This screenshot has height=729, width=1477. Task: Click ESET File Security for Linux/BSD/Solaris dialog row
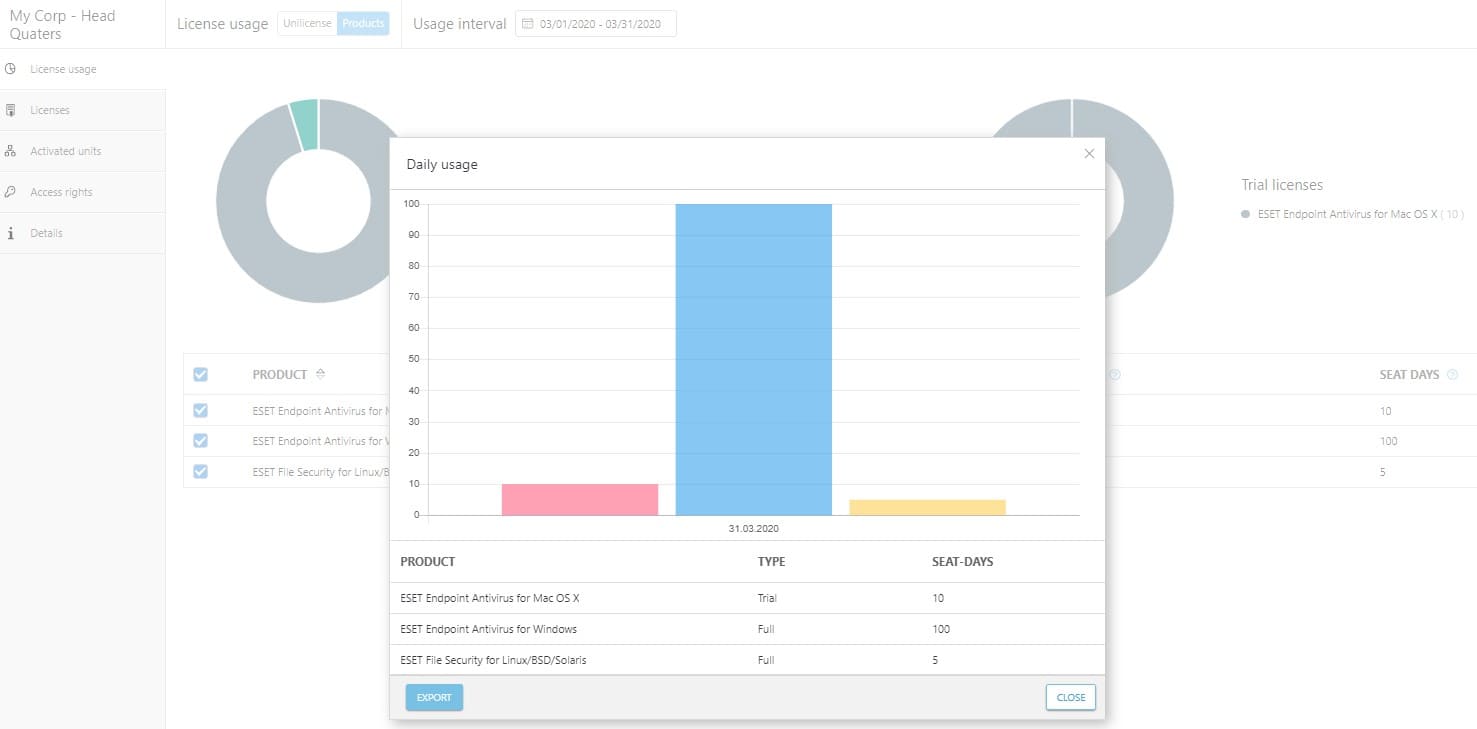pos(748,660)
